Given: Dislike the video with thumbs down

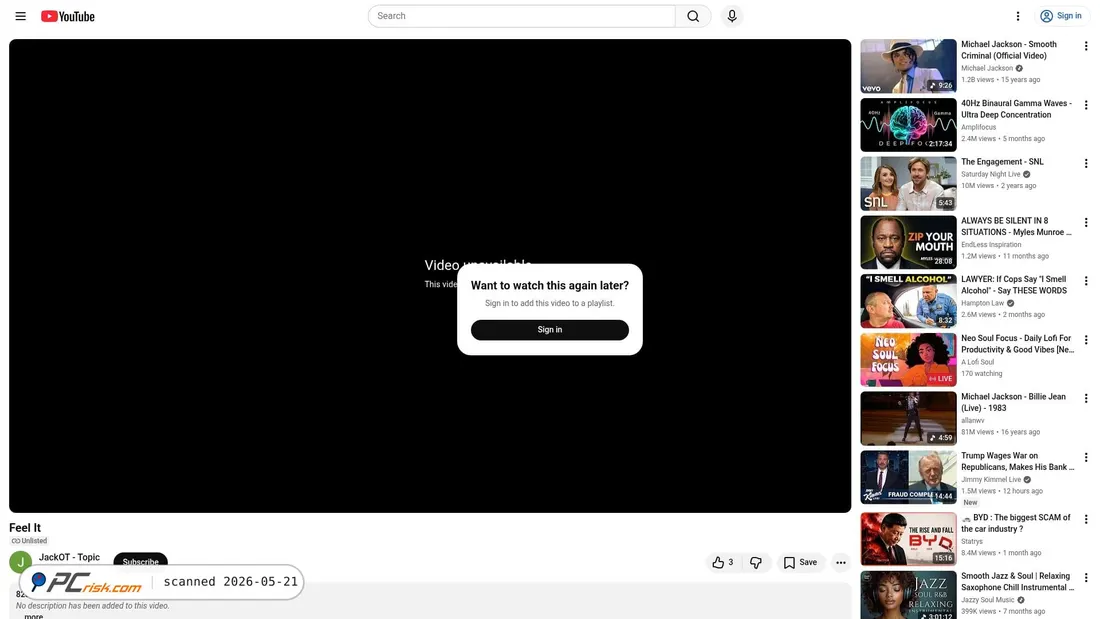Looking at the screenshot, I should click(756, 562).
